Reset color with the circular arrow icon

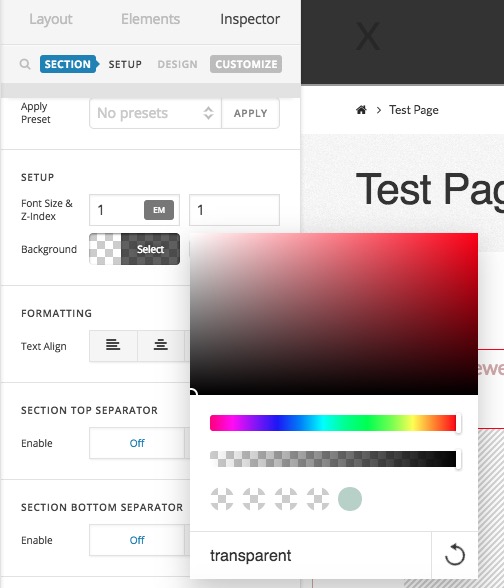(x=454, y=555)
